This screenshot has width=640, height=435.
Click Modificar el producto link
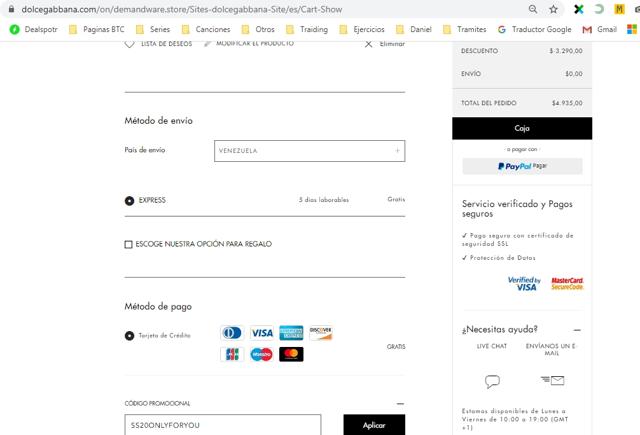tap(249, 43)
